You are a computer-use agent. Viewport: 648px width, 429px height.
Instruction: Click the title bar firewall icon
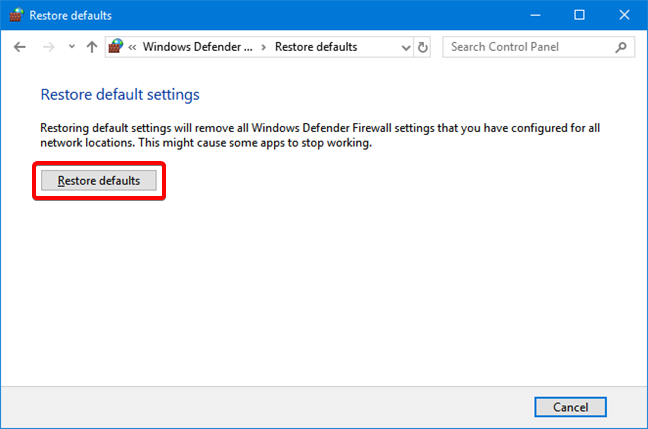pyautogui.click(x=16, y=15)
